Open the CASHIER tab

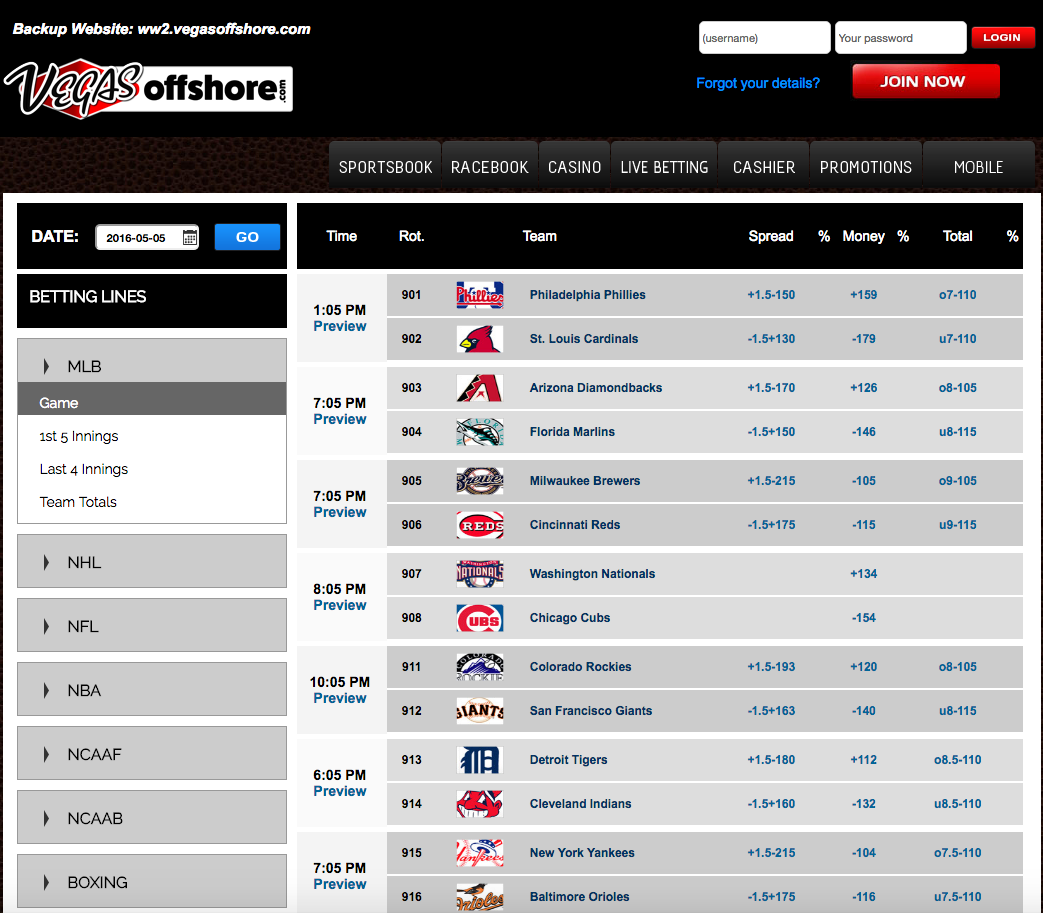click(x=764, y=167)
